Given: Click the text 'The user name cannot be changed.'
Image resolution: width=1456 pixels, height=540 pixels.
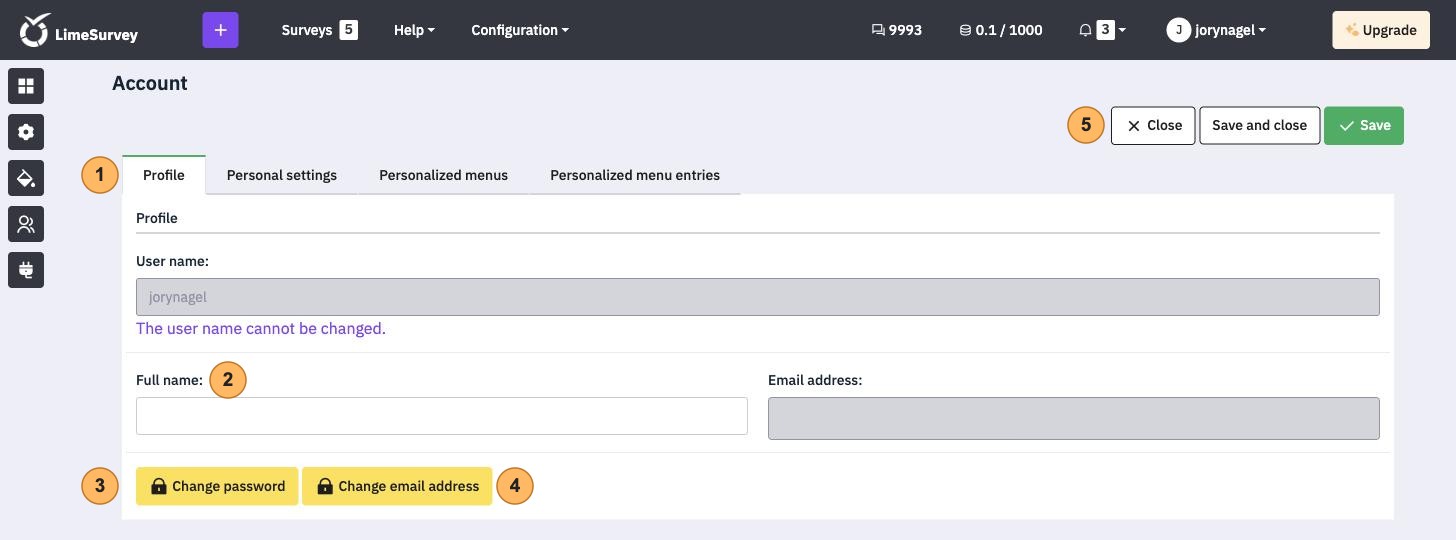Looking at the screenshot, I should tap(261, 328).
